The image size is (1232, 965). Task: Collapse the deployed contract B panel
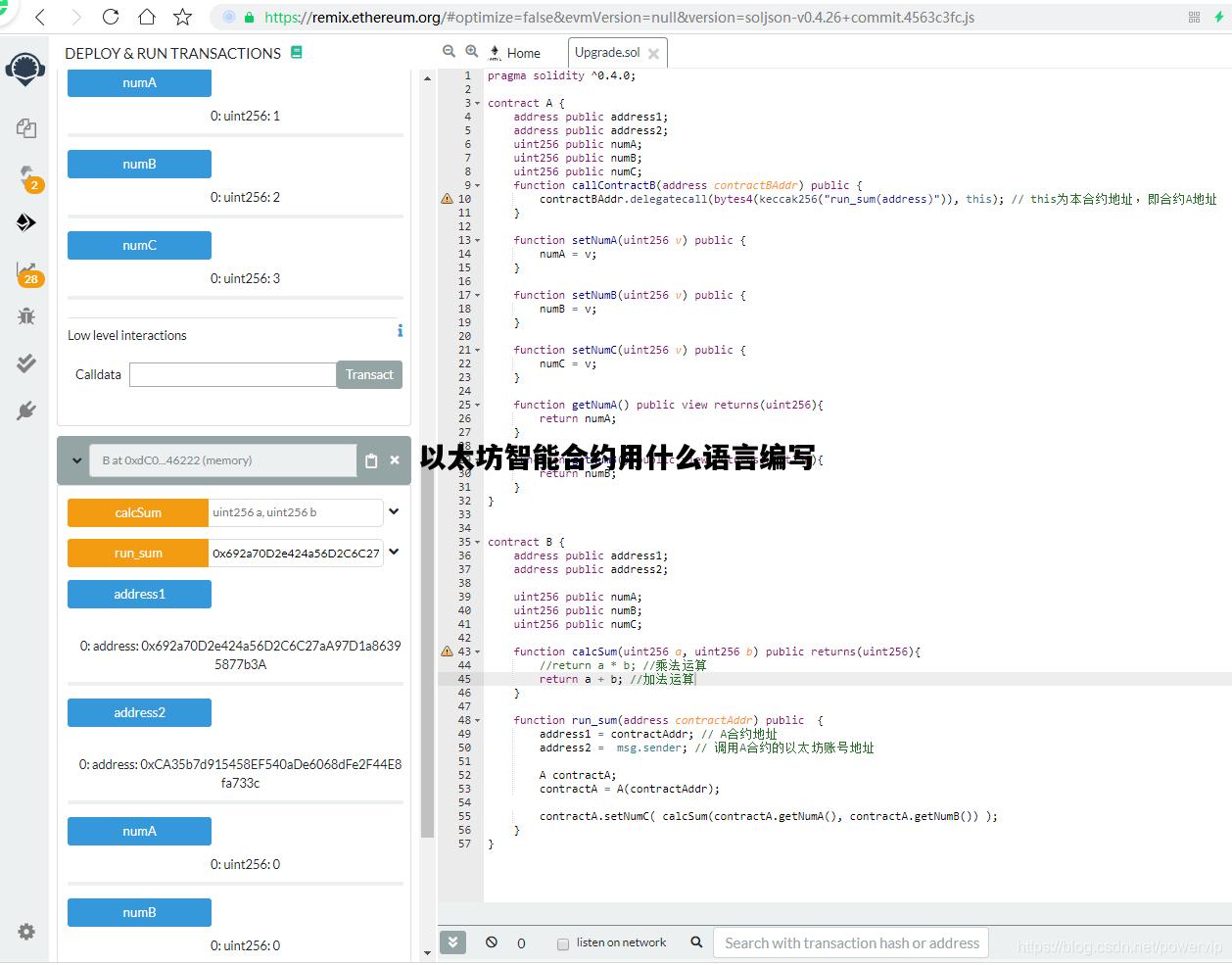point(76,460)
